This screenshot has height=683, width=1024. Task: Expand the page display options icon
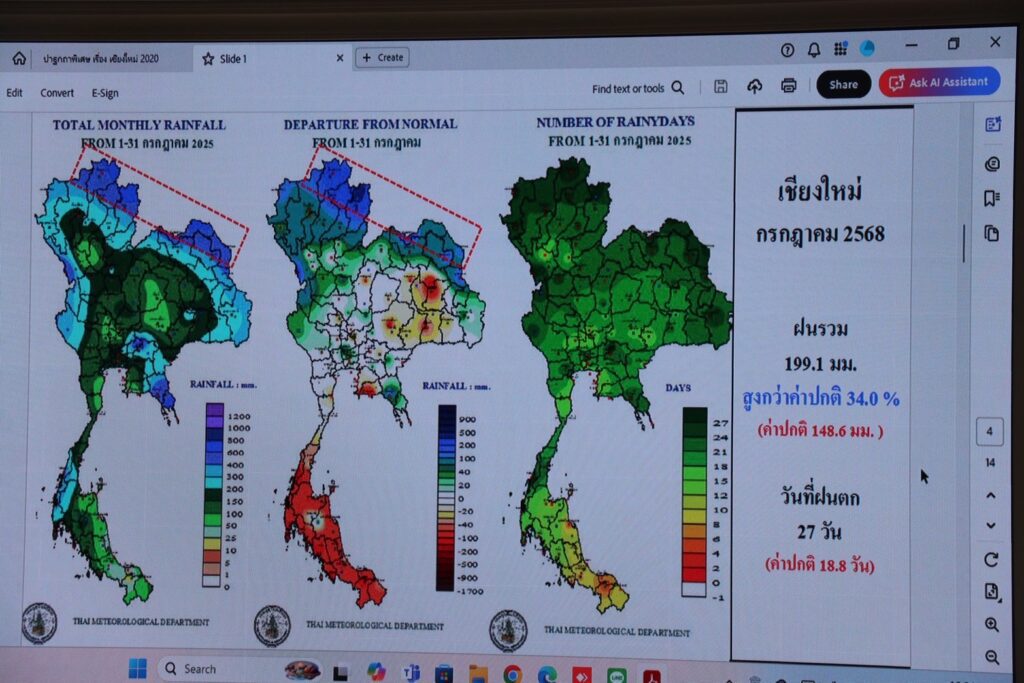click(991, 592)
